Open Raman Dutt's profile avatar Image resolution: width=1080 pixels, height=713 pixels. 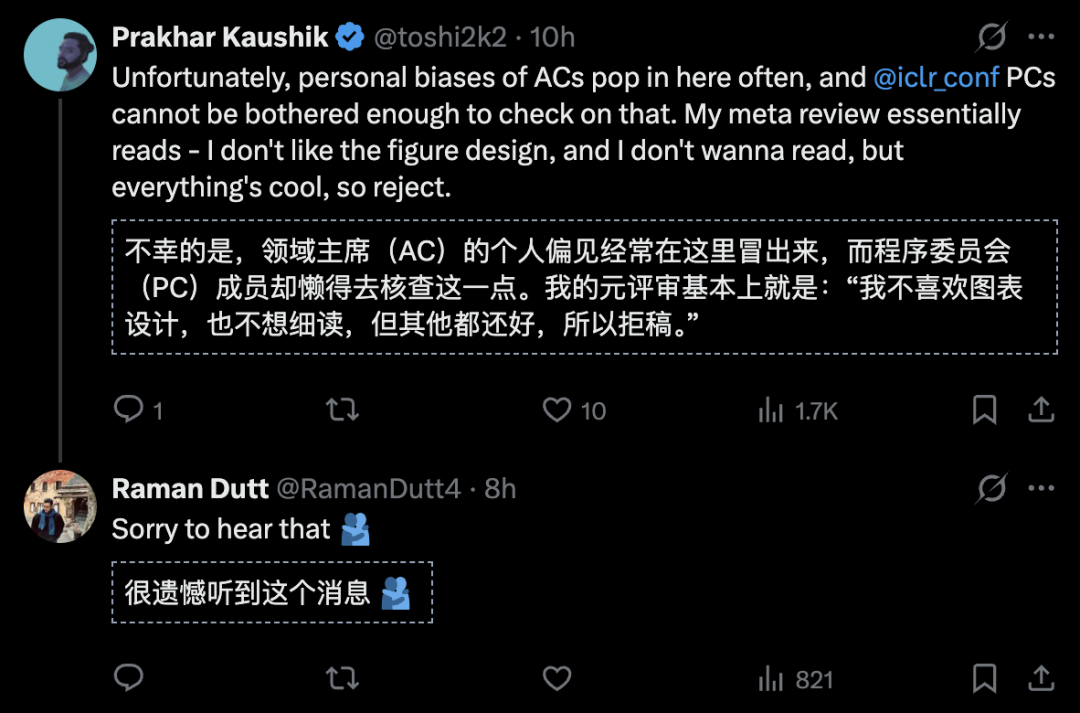pyautogui.click(x=60, y=506)
